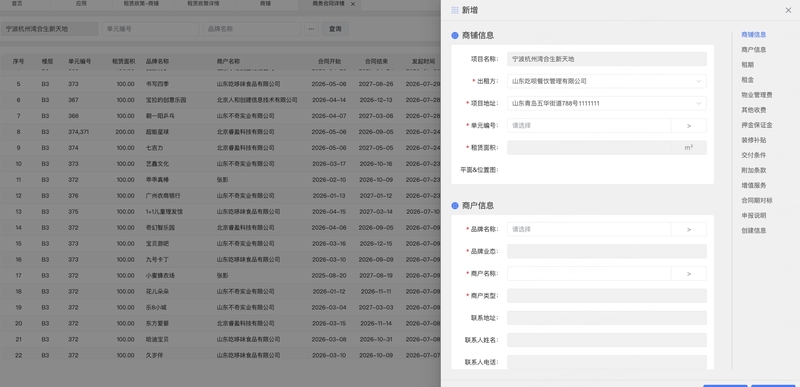Open the 租赁政策详情 tab

click(204, 4)
